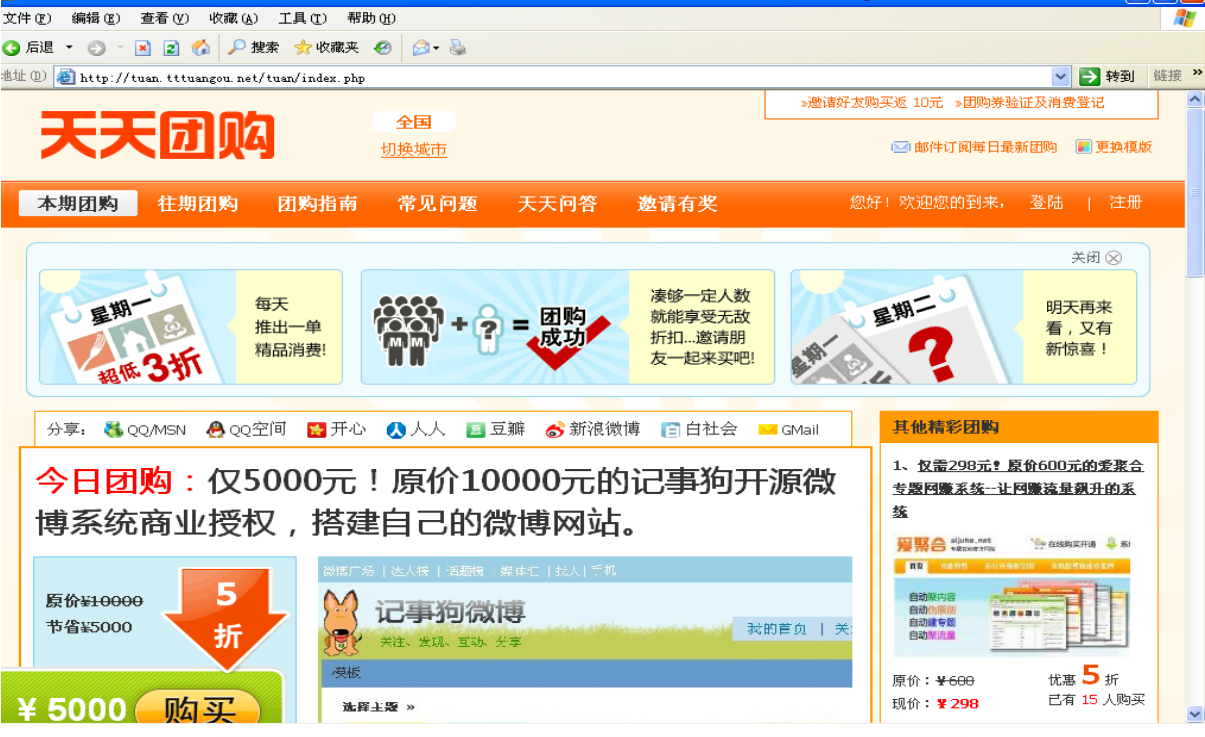
Task: Open the 收藏夹 favorites star button
Action: click(x=326, y=47)
